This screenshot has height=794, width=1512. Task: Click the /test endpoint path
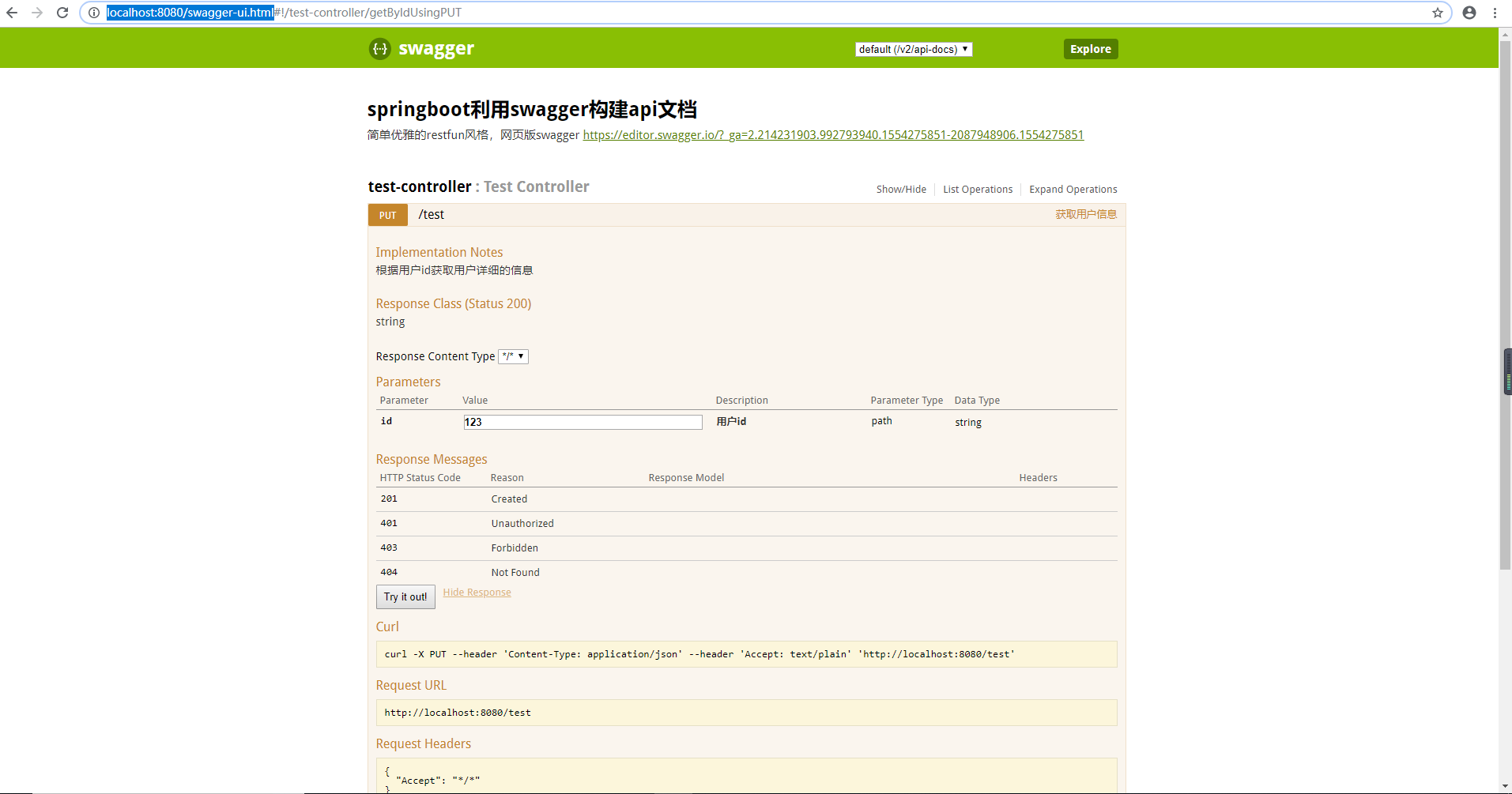point(432,215)
